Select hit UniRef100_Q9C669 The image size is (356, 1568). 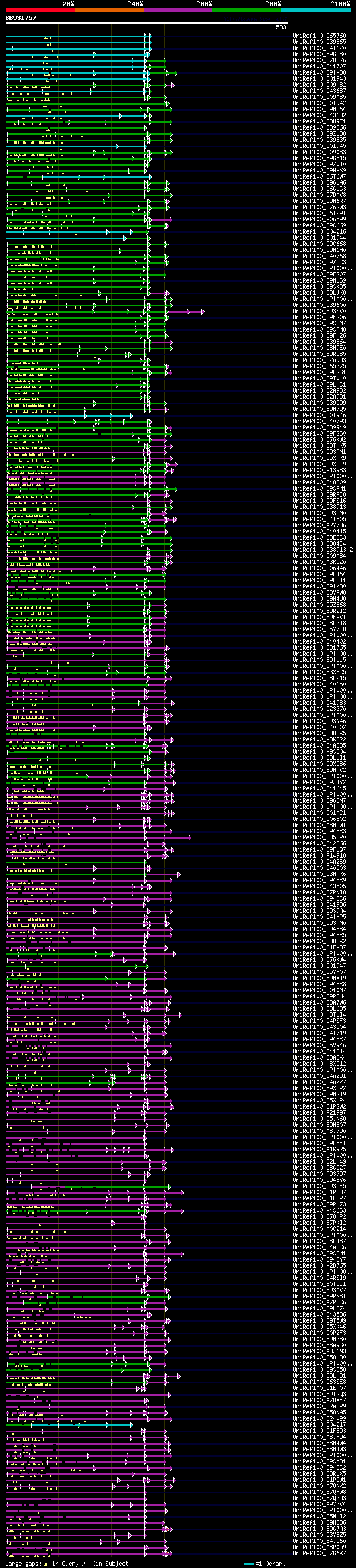[x=319, y=225]
